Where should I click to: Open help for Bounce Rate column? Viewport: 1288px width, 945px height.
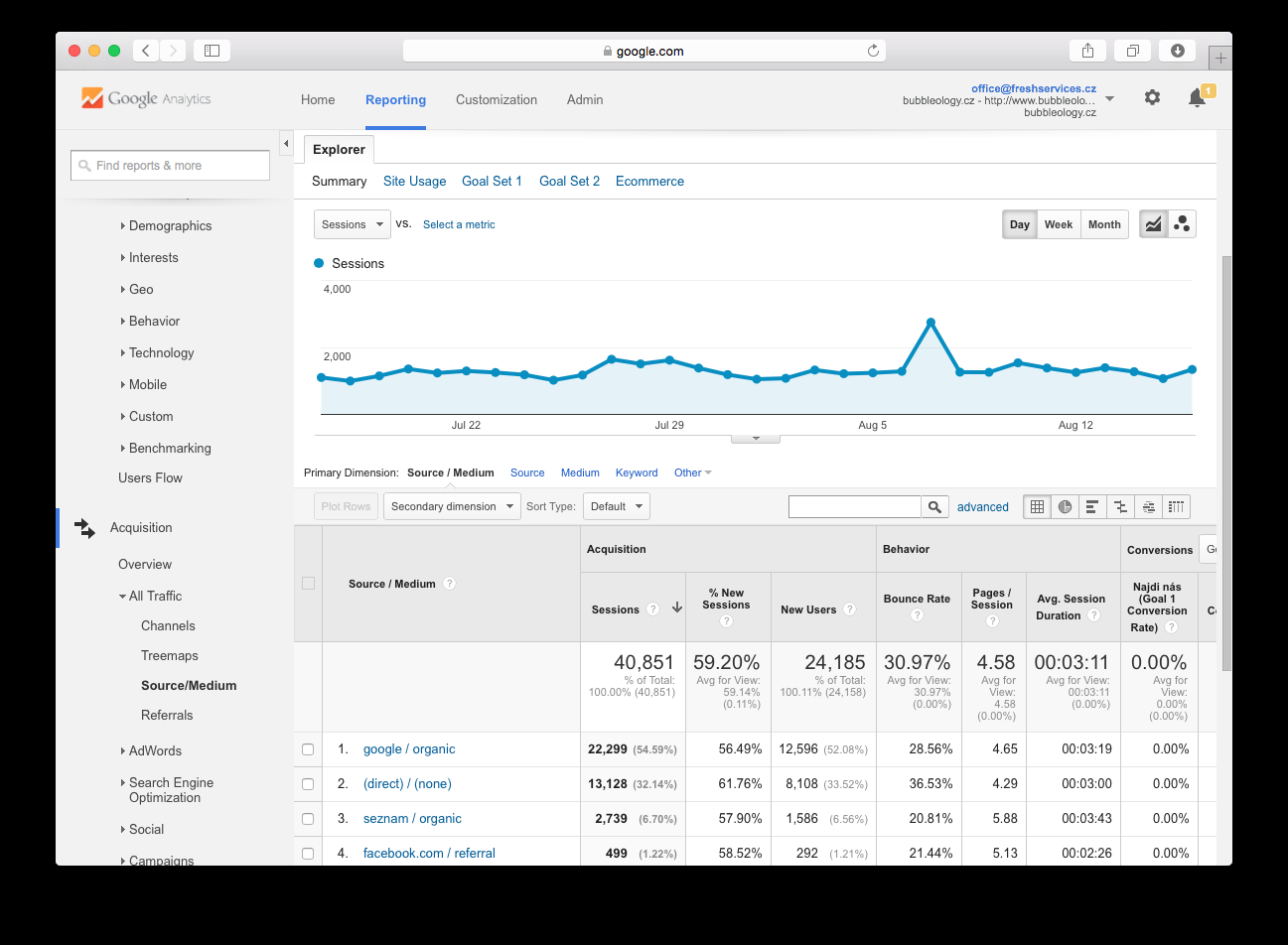pos(917,615)
